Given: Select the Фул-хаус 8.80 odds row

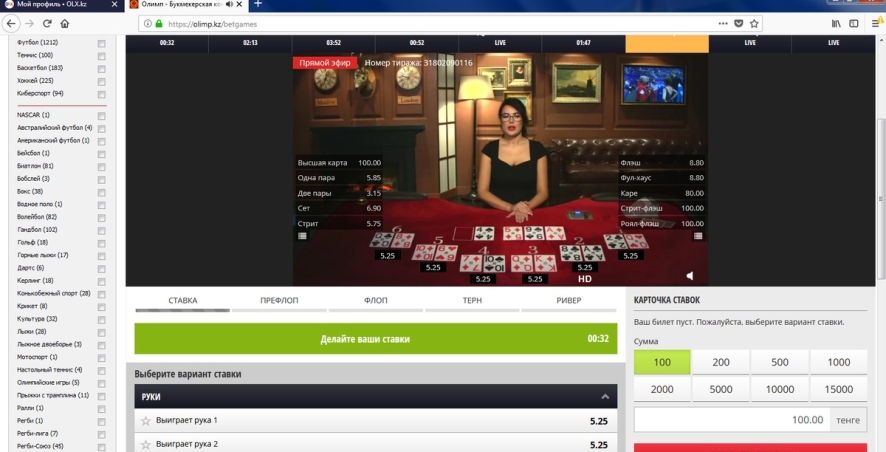Looking at the screenshot, I should pos(662,177).
